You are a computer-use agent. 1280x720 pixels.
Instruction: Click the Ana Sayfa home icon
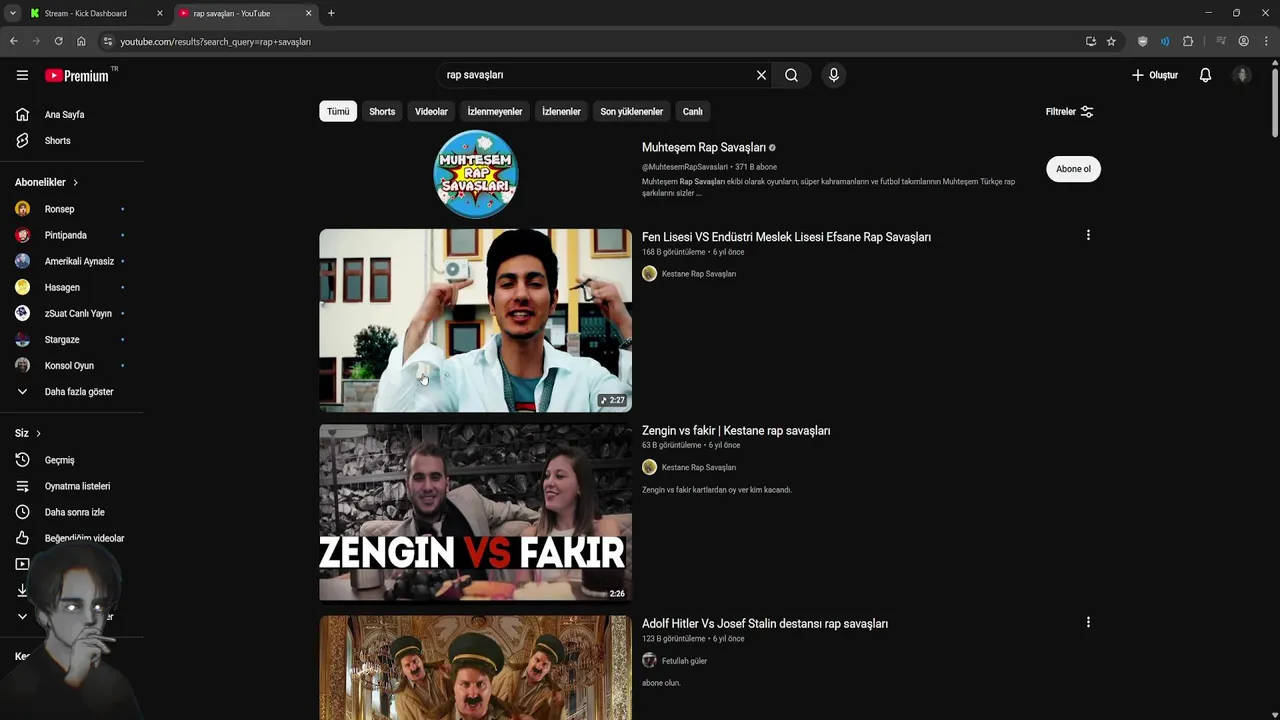click(x=22, y=114)
